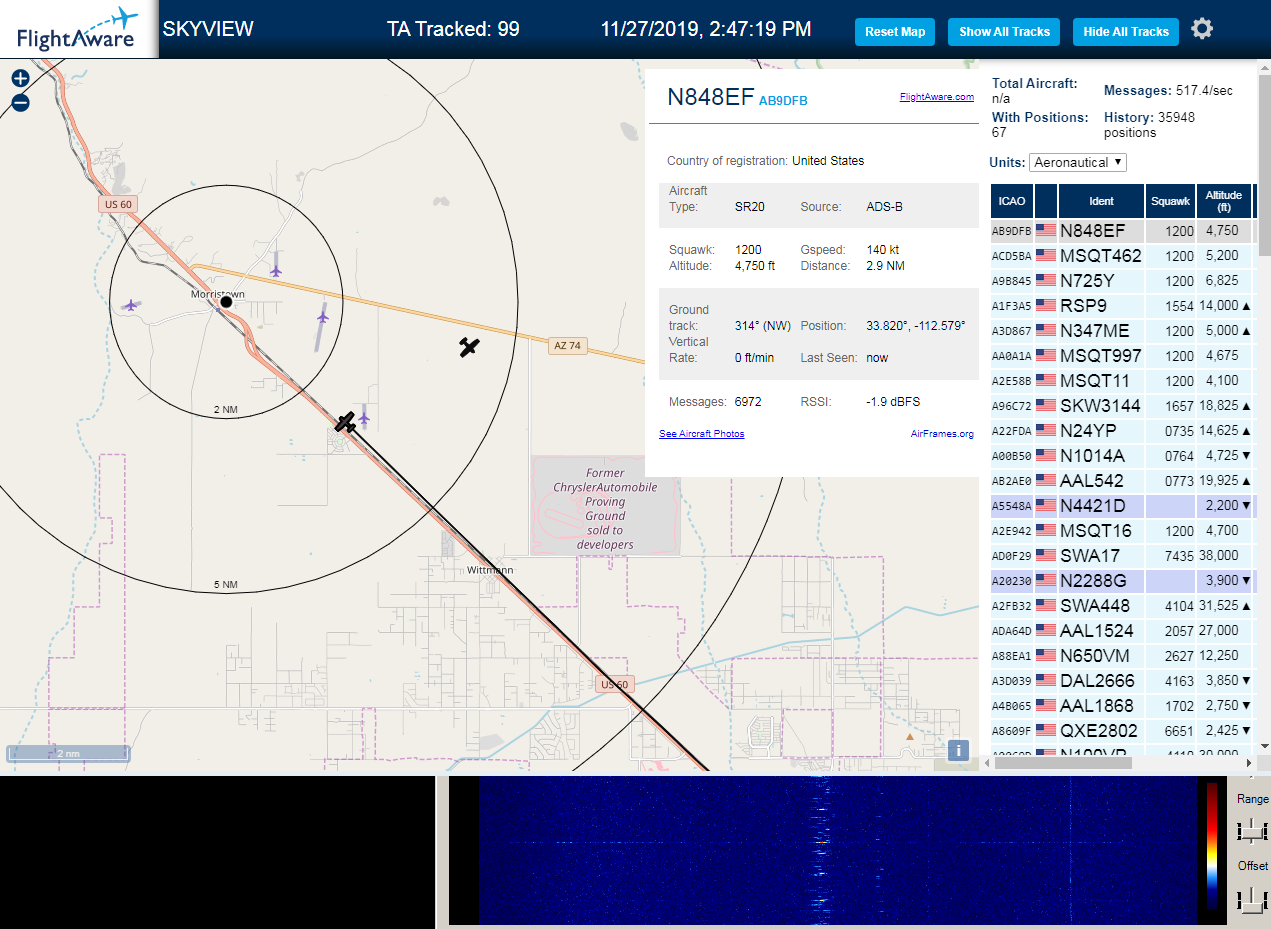
Task: Select SKW3144 aircraft row
Action: pyautogui.click(x=1122, y=406)
